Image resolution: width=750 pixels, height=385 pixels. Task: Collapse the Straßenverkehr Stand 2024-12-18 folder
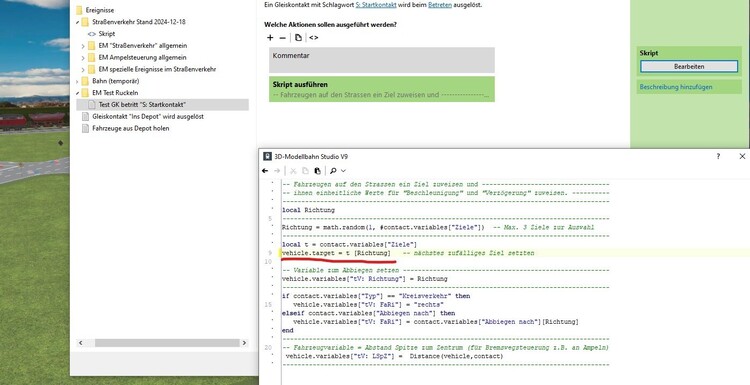77,22
